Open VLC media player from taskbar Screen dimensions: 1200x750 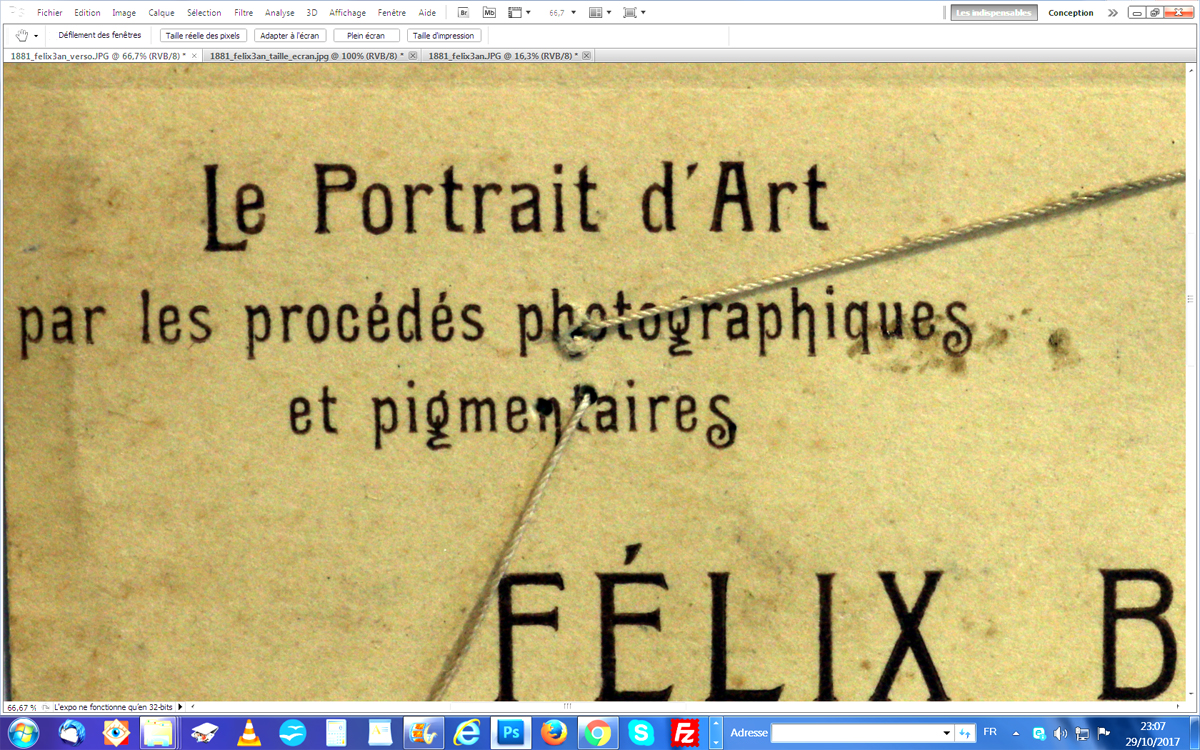point(249,734)
